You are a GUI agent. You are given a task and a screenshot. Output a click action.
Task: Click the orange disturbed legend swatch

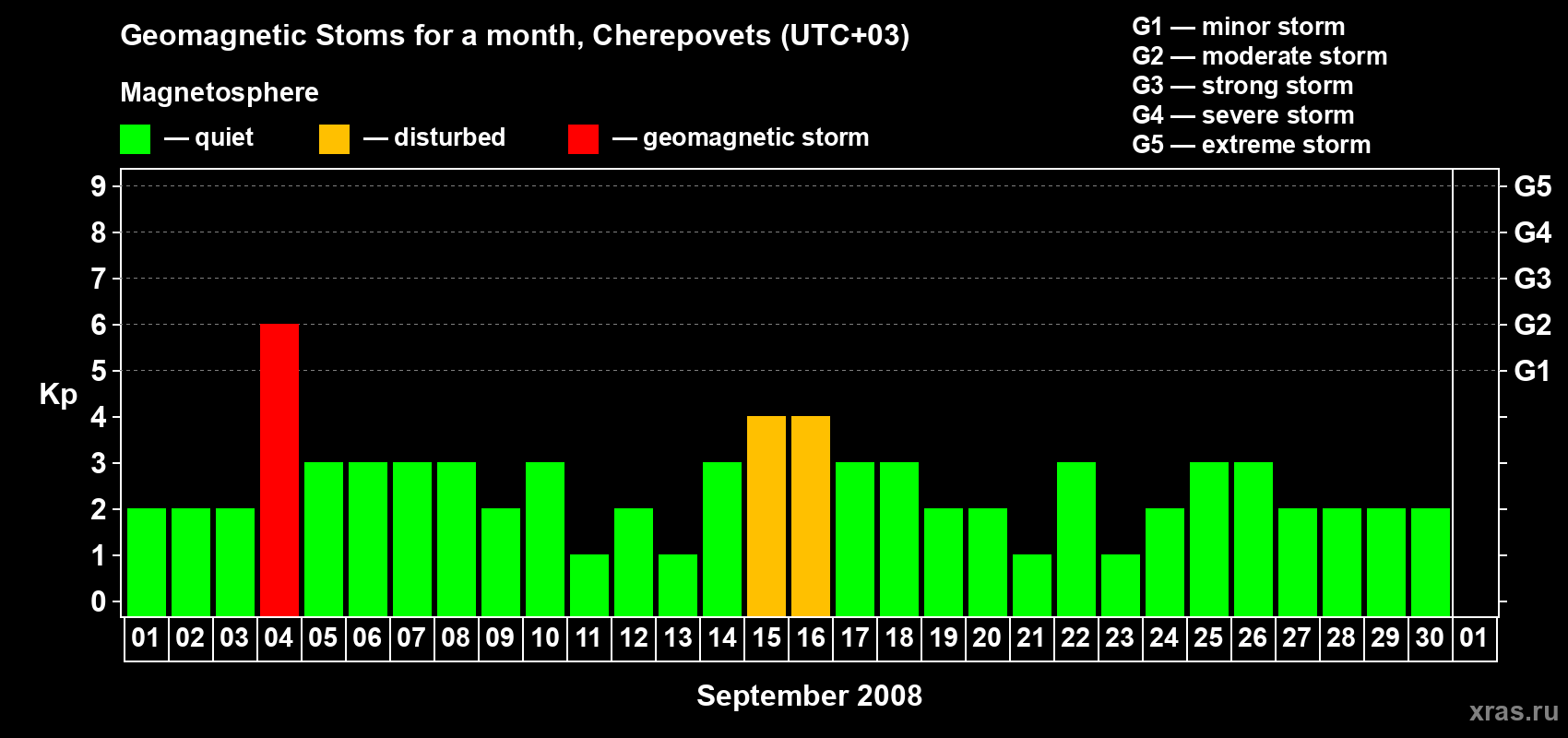pos(334,139)
